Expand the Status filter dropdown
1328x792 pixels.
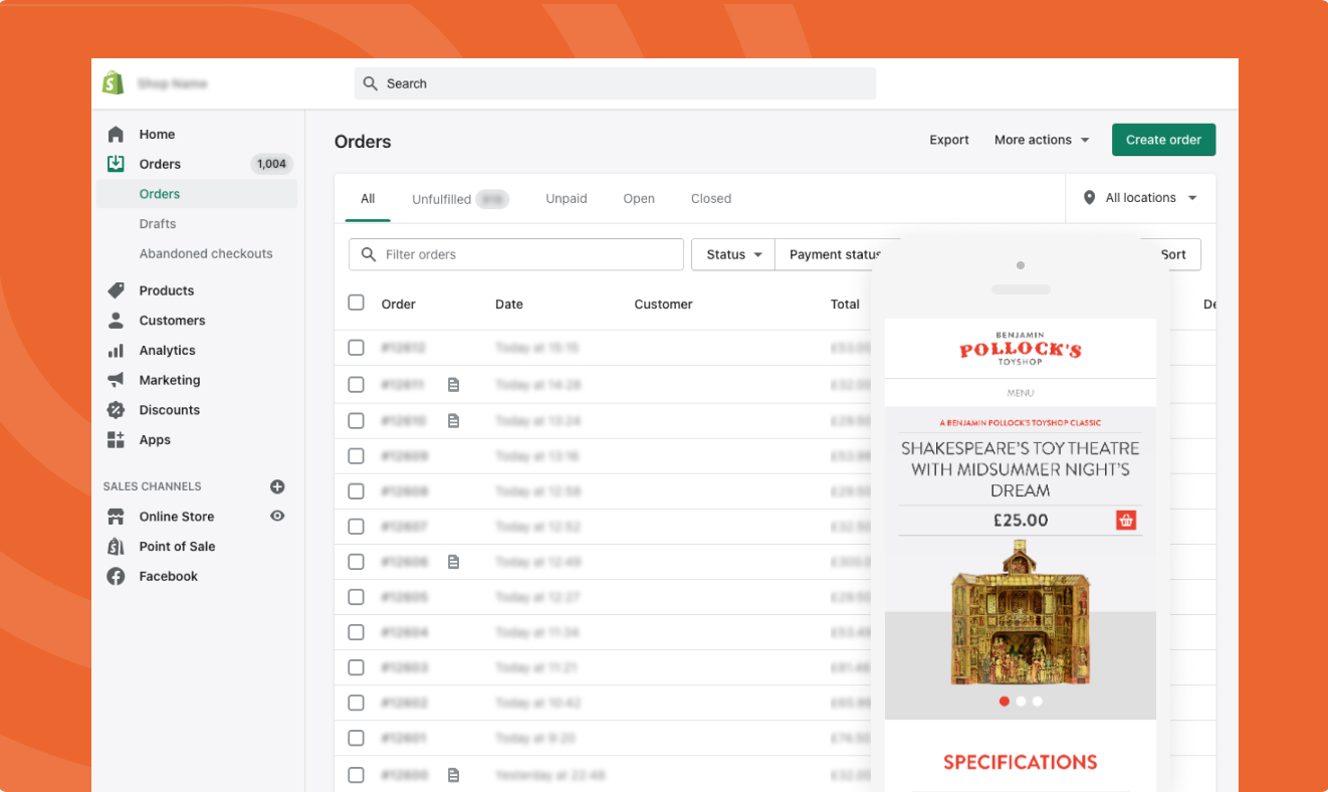click(x=733, y=254)
